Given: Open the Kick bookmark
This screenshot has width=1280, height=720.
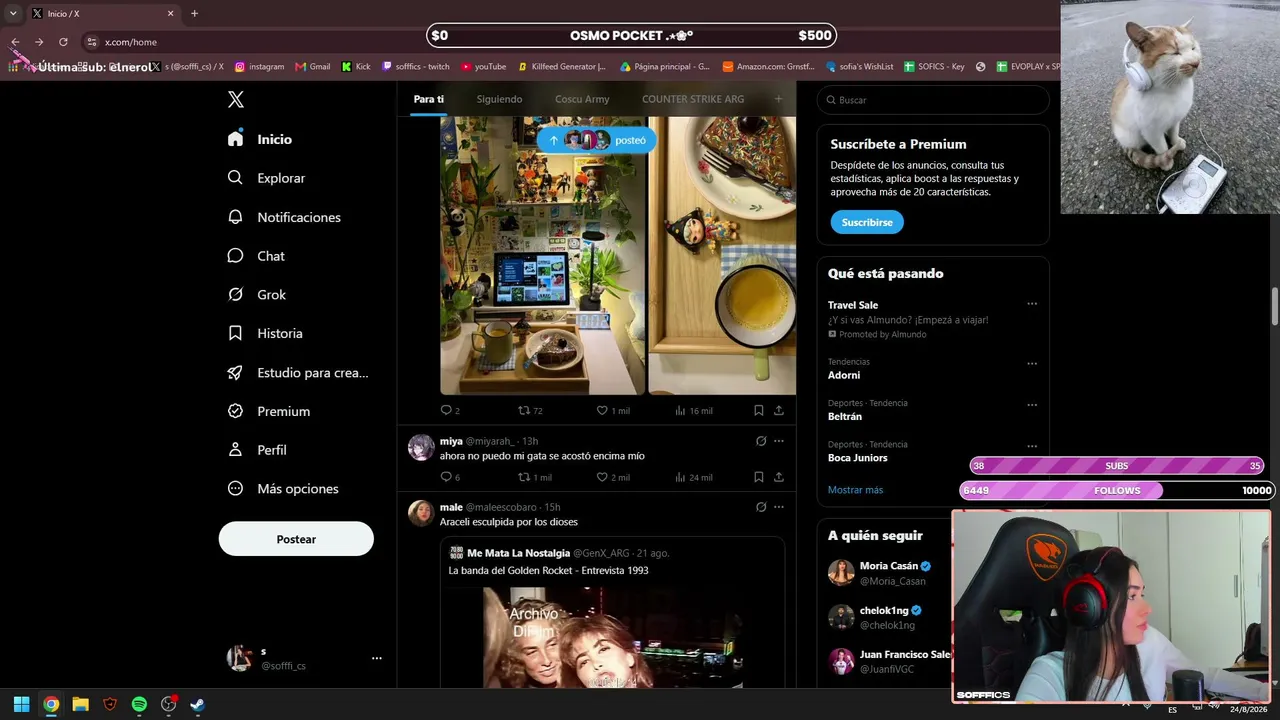Looking at the screenshot, I should 356,67.
